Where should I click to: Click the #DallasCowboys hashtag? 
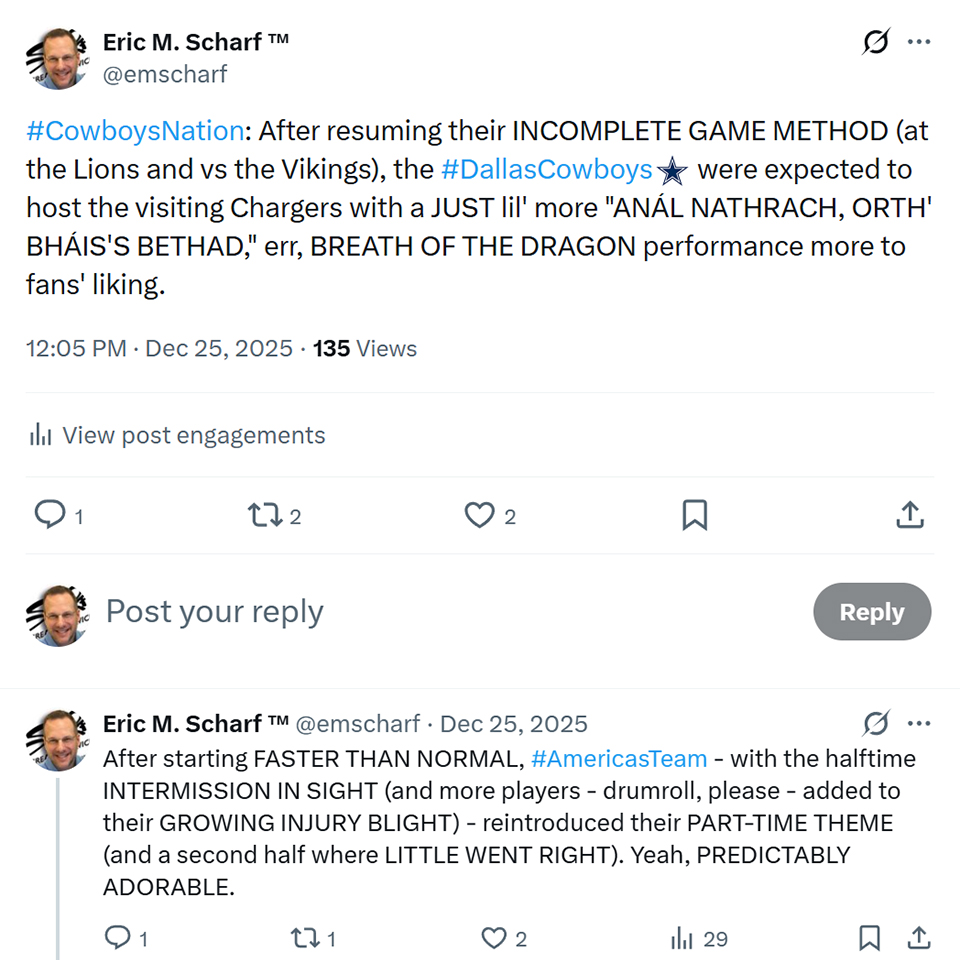click(x=546, y=170)
